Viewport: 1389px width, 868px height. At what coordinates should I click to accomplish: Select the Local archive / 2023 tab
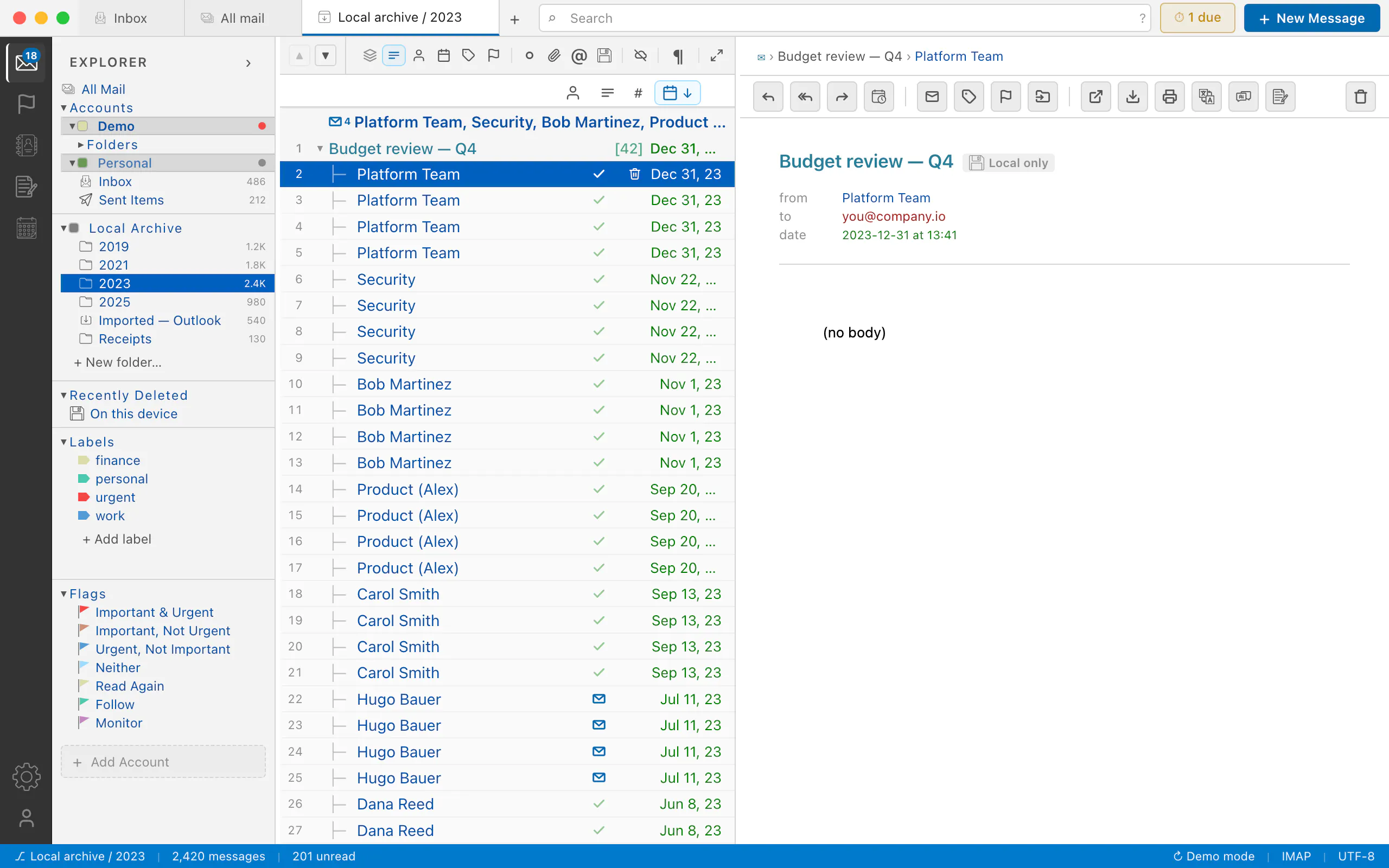400,18
